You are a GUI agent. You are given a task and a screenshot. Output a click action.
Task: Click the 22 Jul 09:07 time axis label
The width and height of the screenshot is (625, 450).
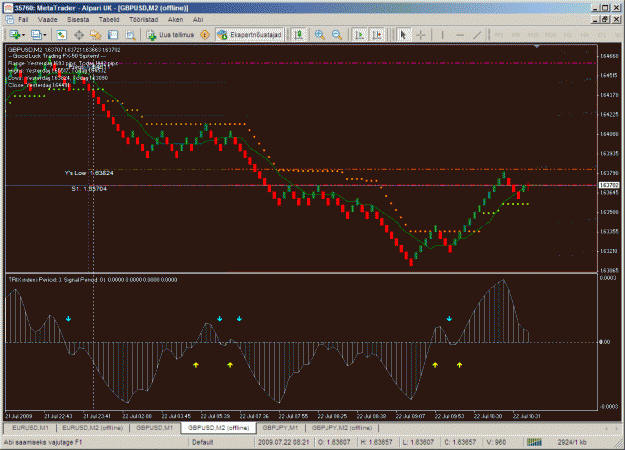click(x=410, y=416)
